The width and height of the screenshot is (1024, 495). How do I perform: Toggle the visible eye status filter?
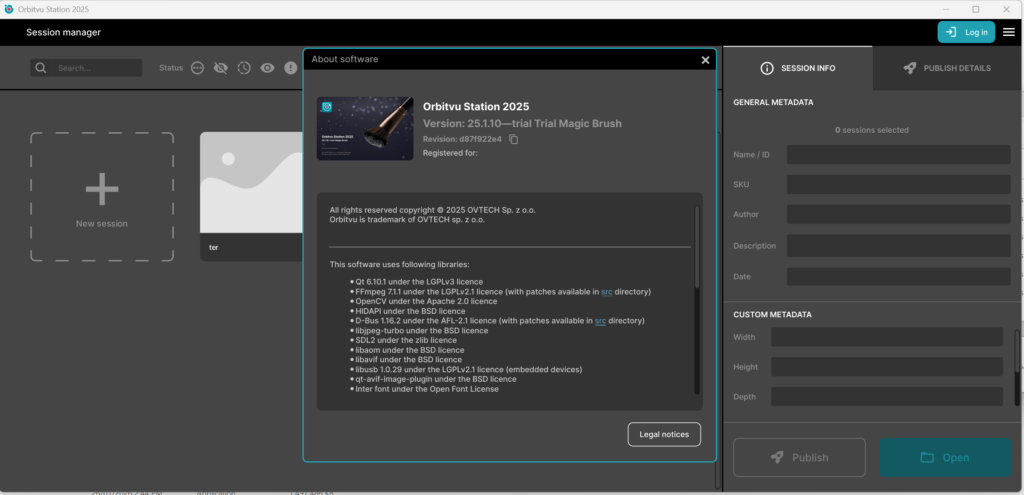pyautogui.click(x=267, y=68)
